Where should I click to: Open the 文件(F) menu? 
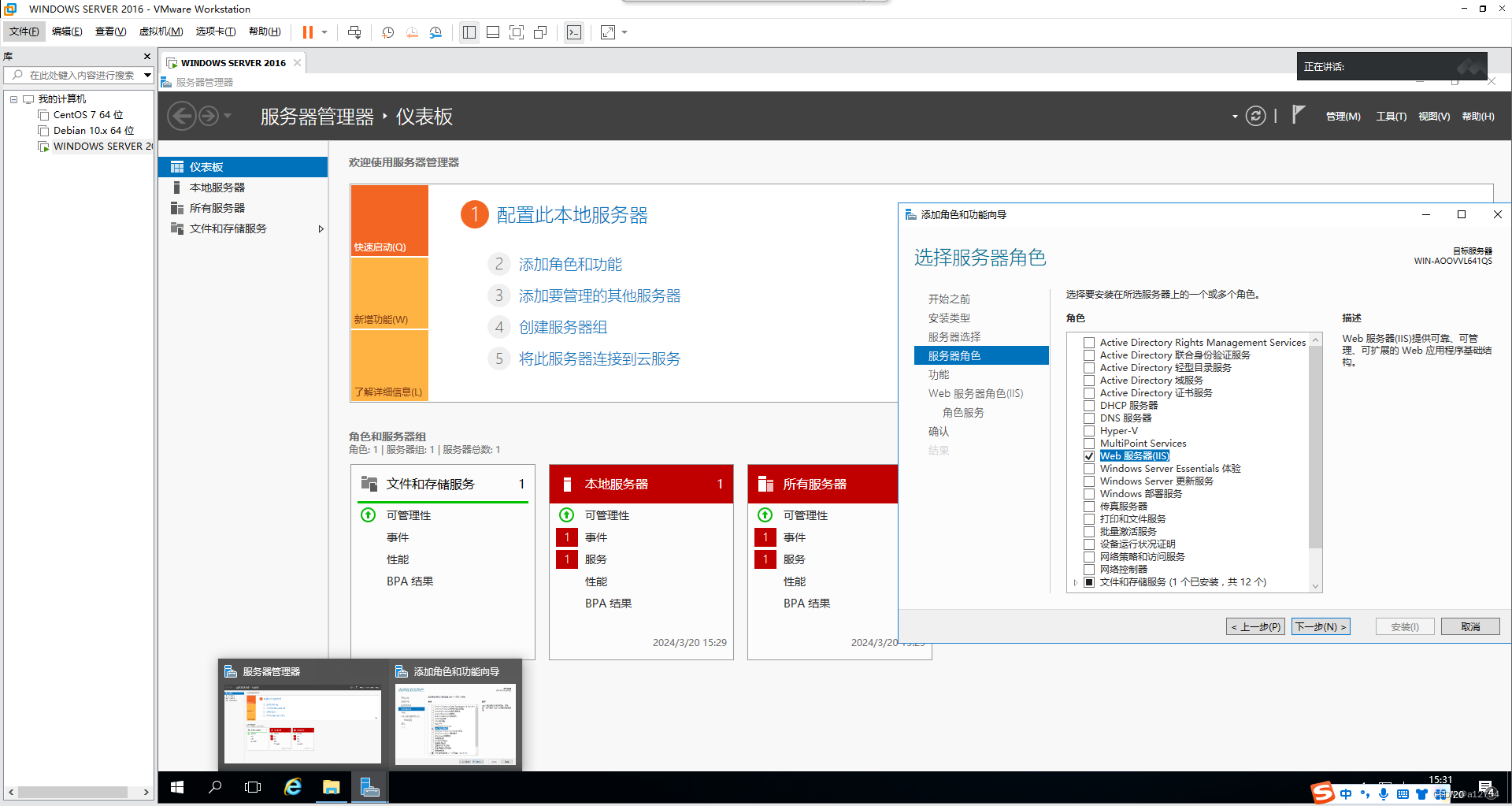click(x=24, y=32)
